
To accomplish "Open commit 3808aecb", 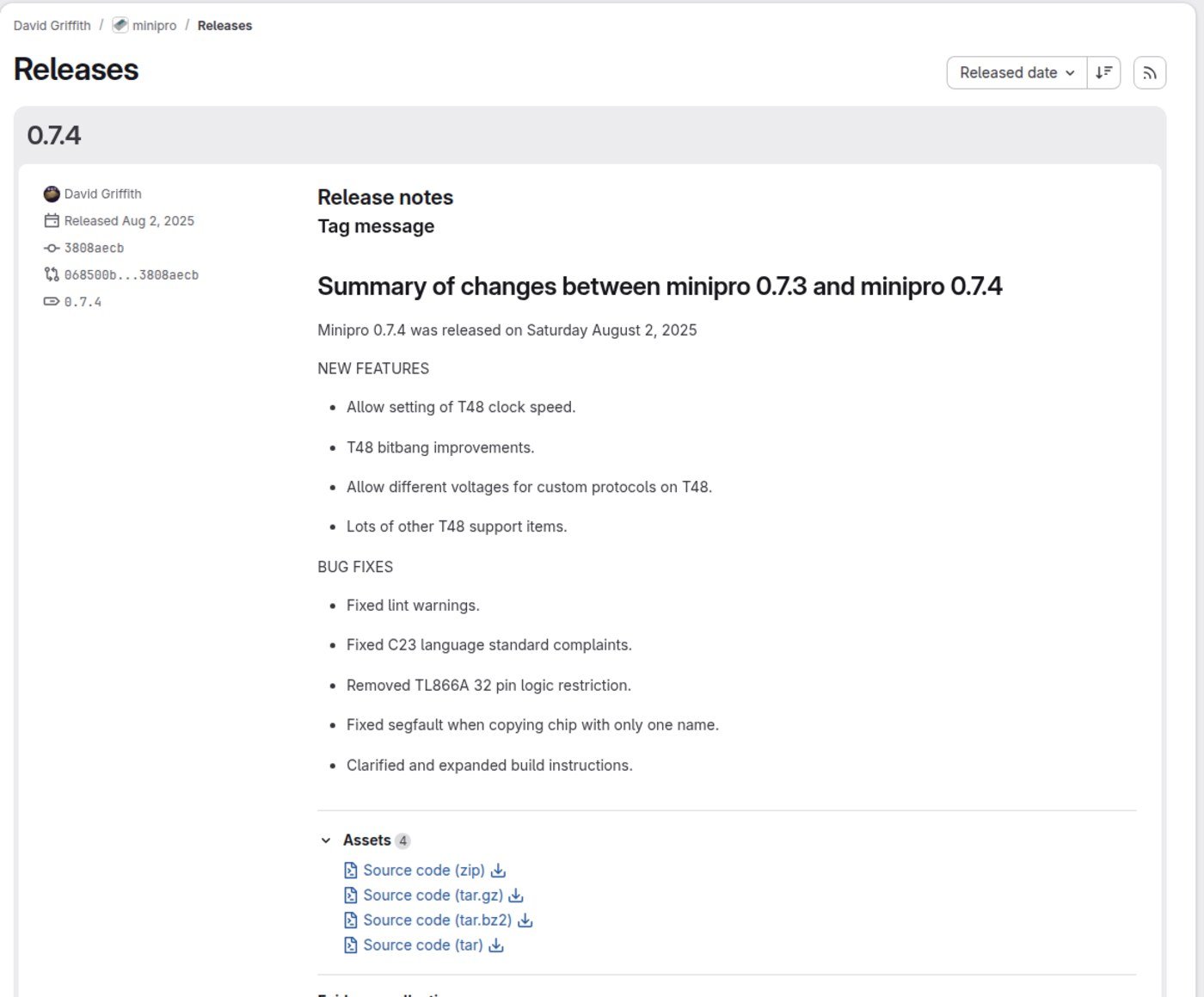I will [95, 248].
